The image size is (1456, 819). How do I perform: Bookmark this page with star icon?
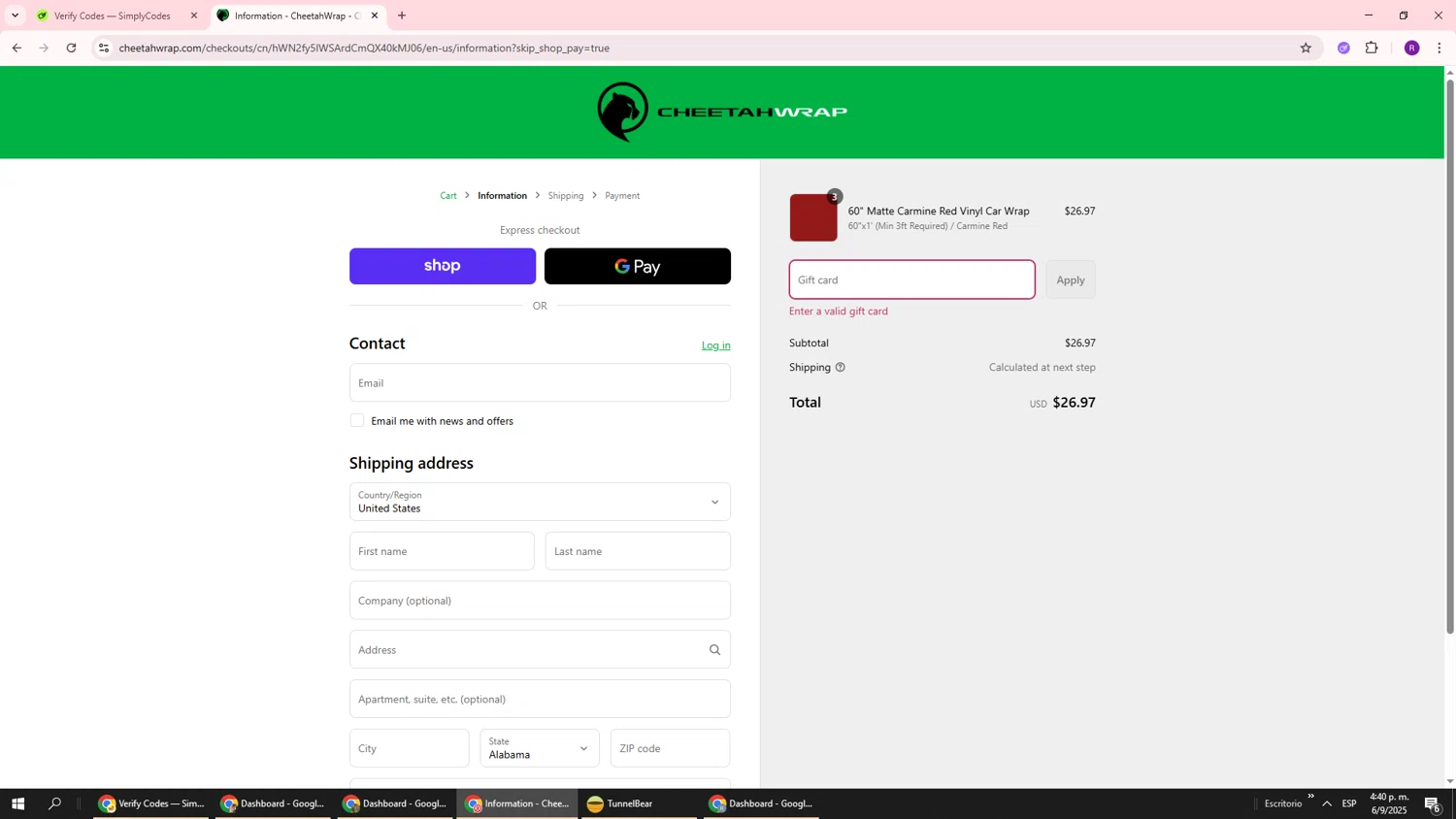1306,48
